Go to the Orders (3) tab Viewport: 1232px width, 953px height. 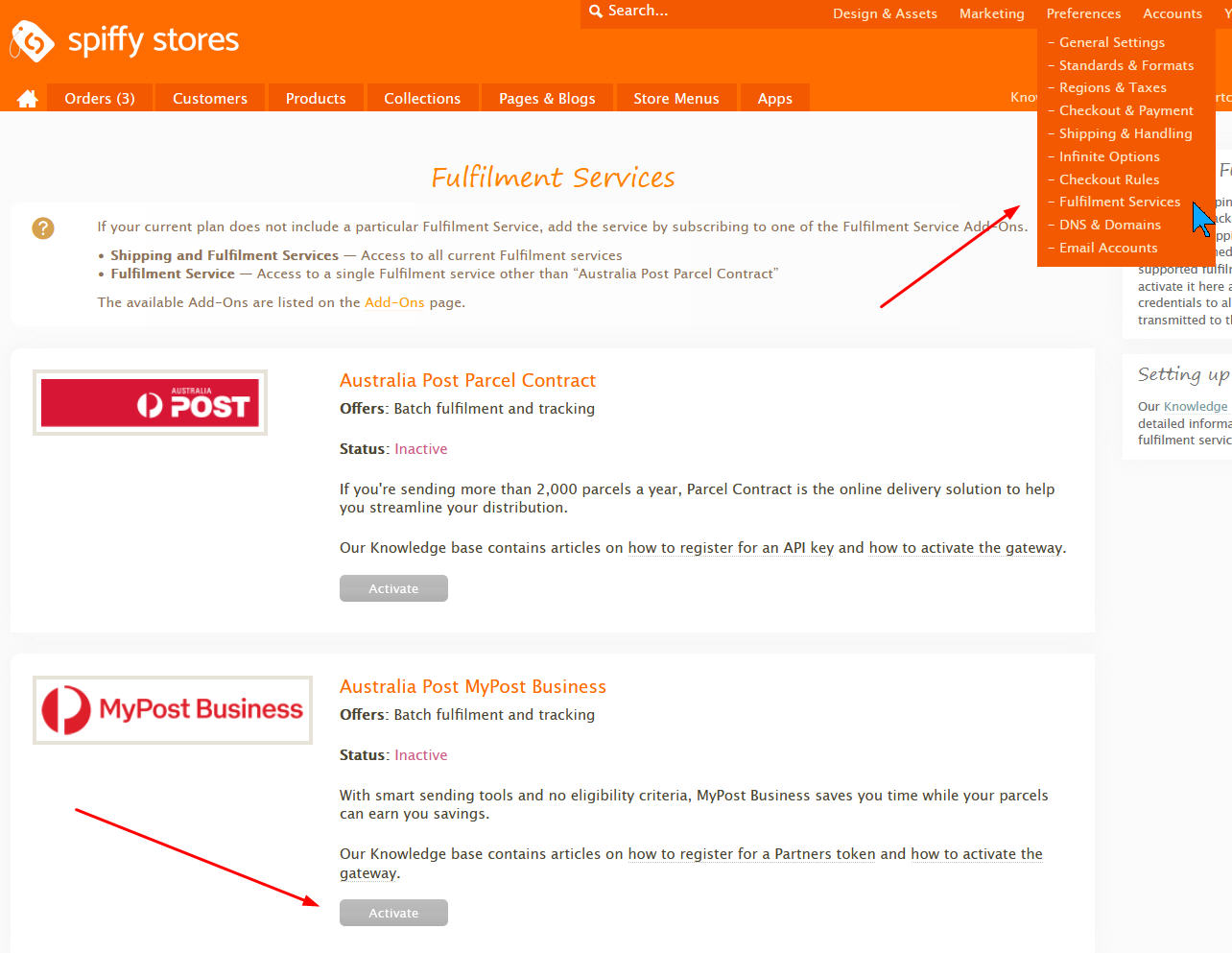point(100,98)
